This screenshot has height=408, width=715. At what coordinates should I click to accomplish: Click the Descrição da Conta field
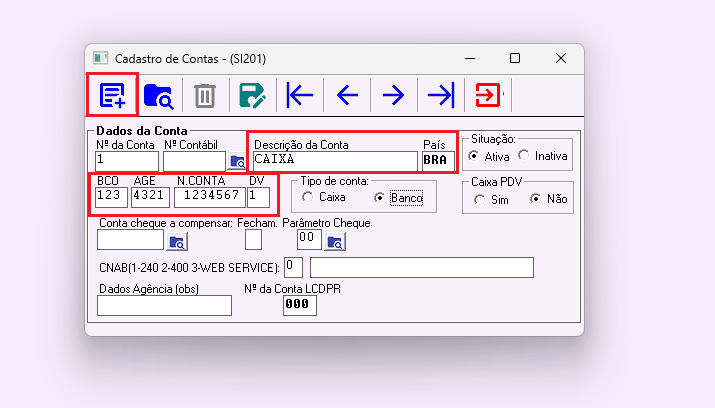335,161
